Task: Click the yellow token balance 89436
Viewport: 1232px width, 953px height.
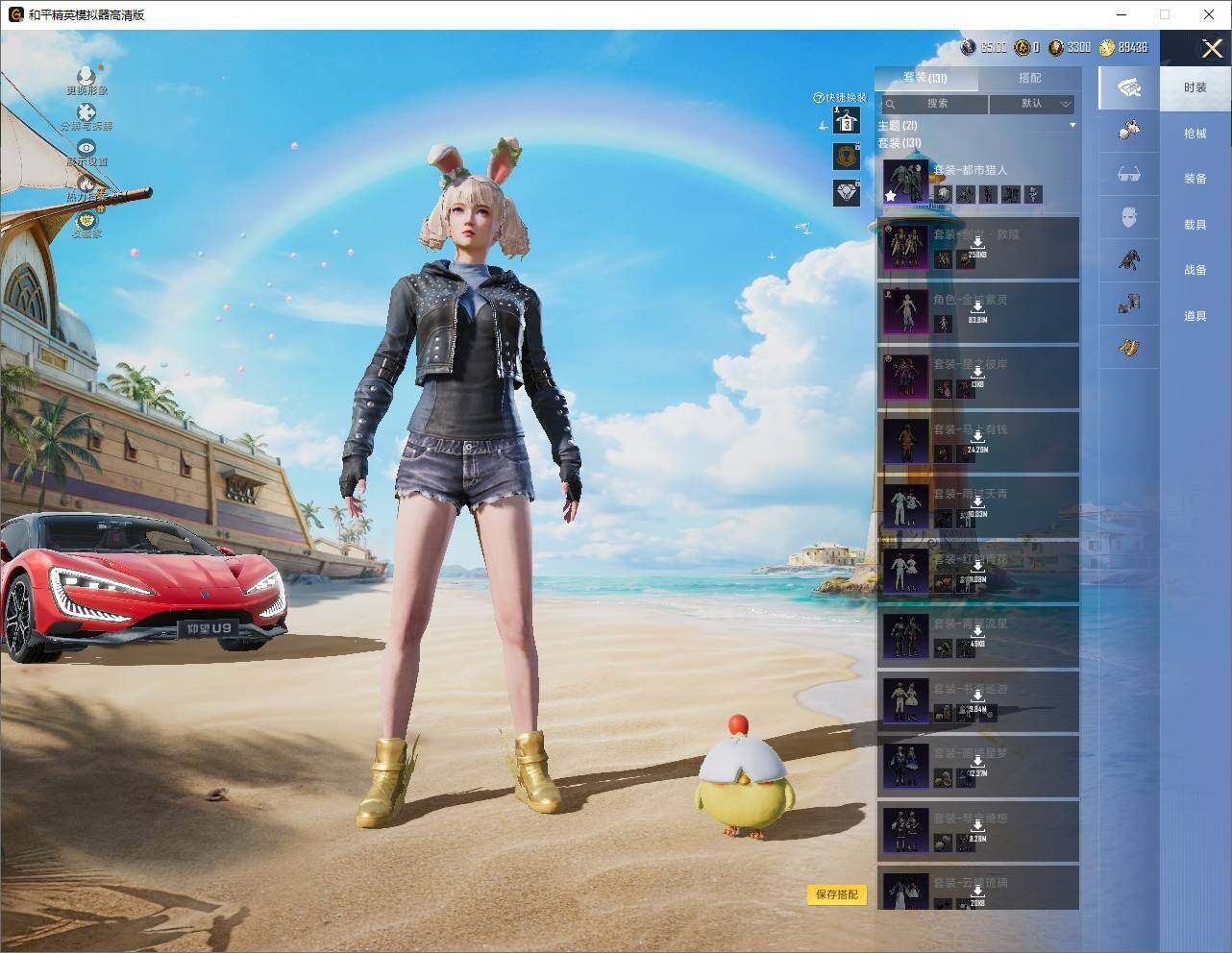Action: [x=1123, y=47]
